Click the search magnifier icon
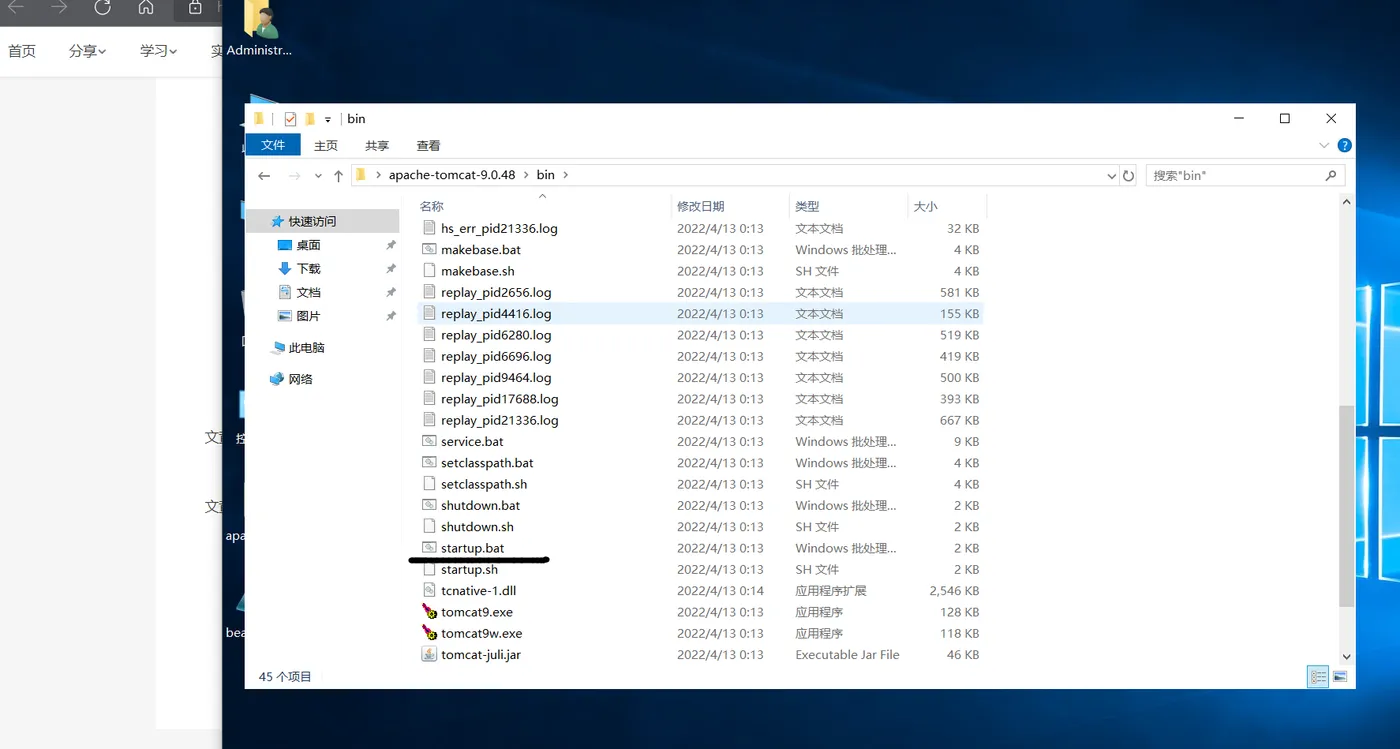Viewport: 1400px width, 749px height. point(1330,175)
